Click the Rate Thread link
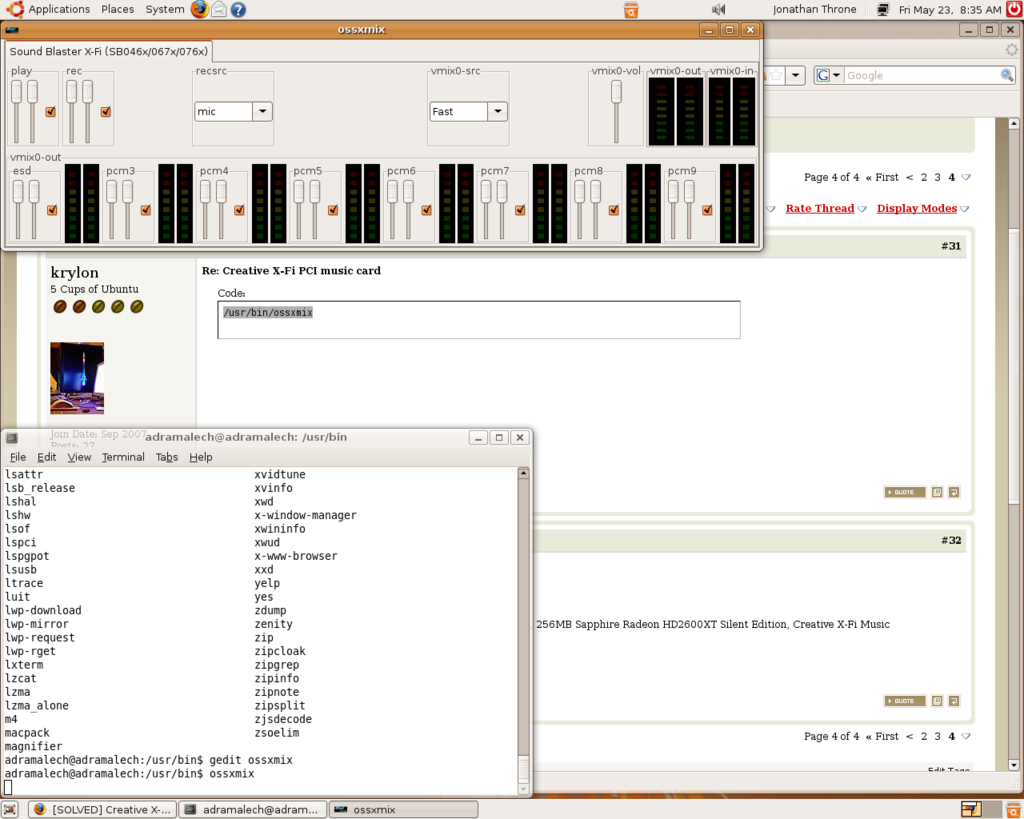The height and width of the screenshot is (819, 1024). (x=820, y=208)
